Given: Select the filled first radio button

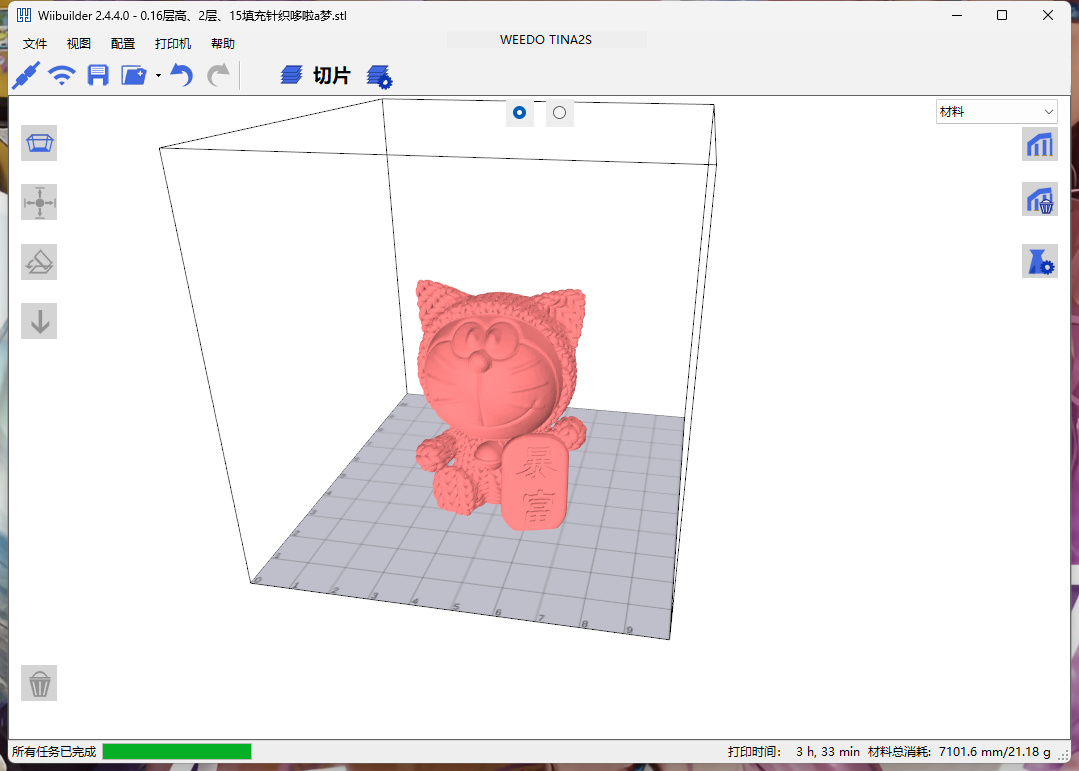Looking at the screenshot, I should tap(520, 112).
